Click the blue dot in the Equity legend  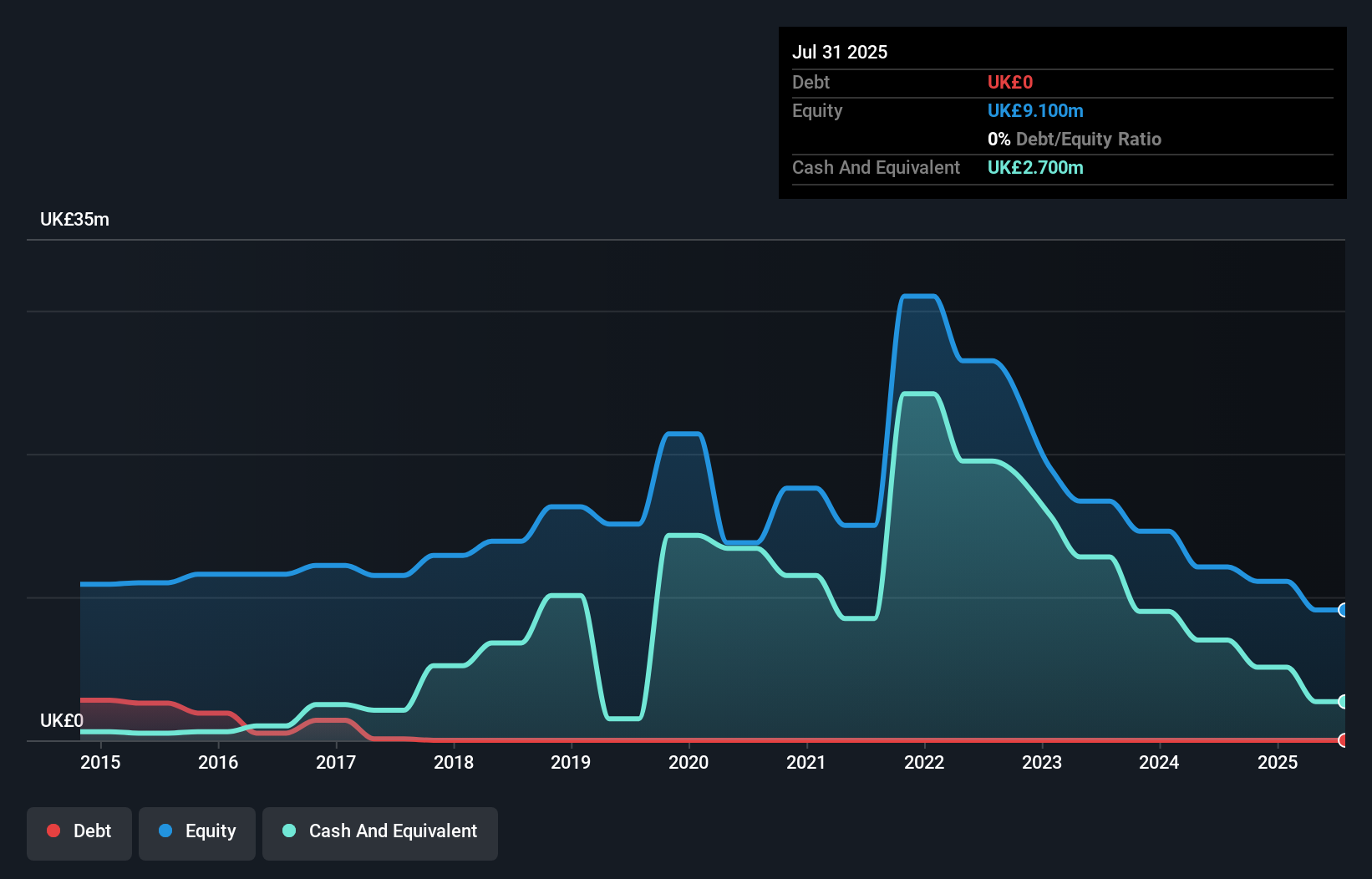pyautogui.click(x=165, y=831)
